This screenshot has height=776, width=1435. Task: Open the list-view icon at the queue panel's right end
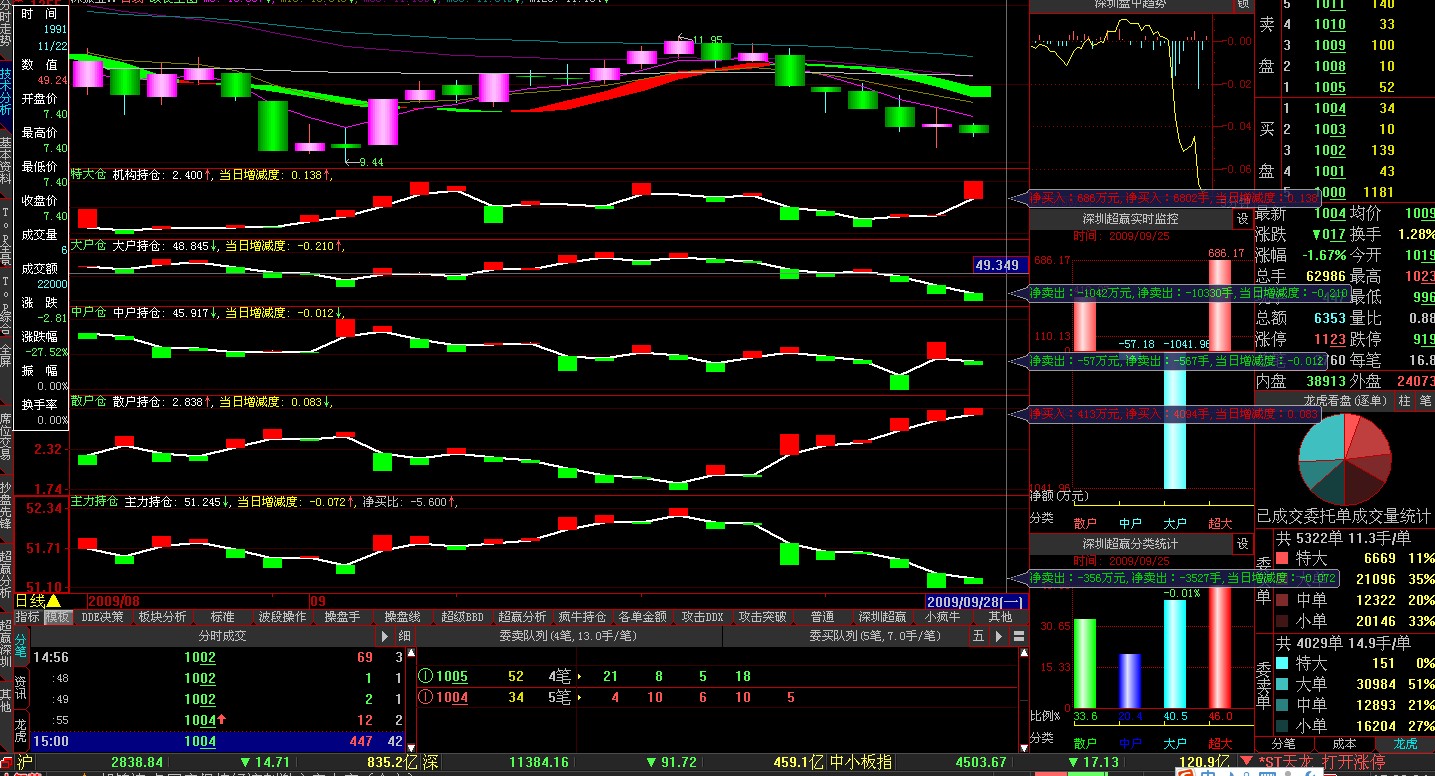1019,636
